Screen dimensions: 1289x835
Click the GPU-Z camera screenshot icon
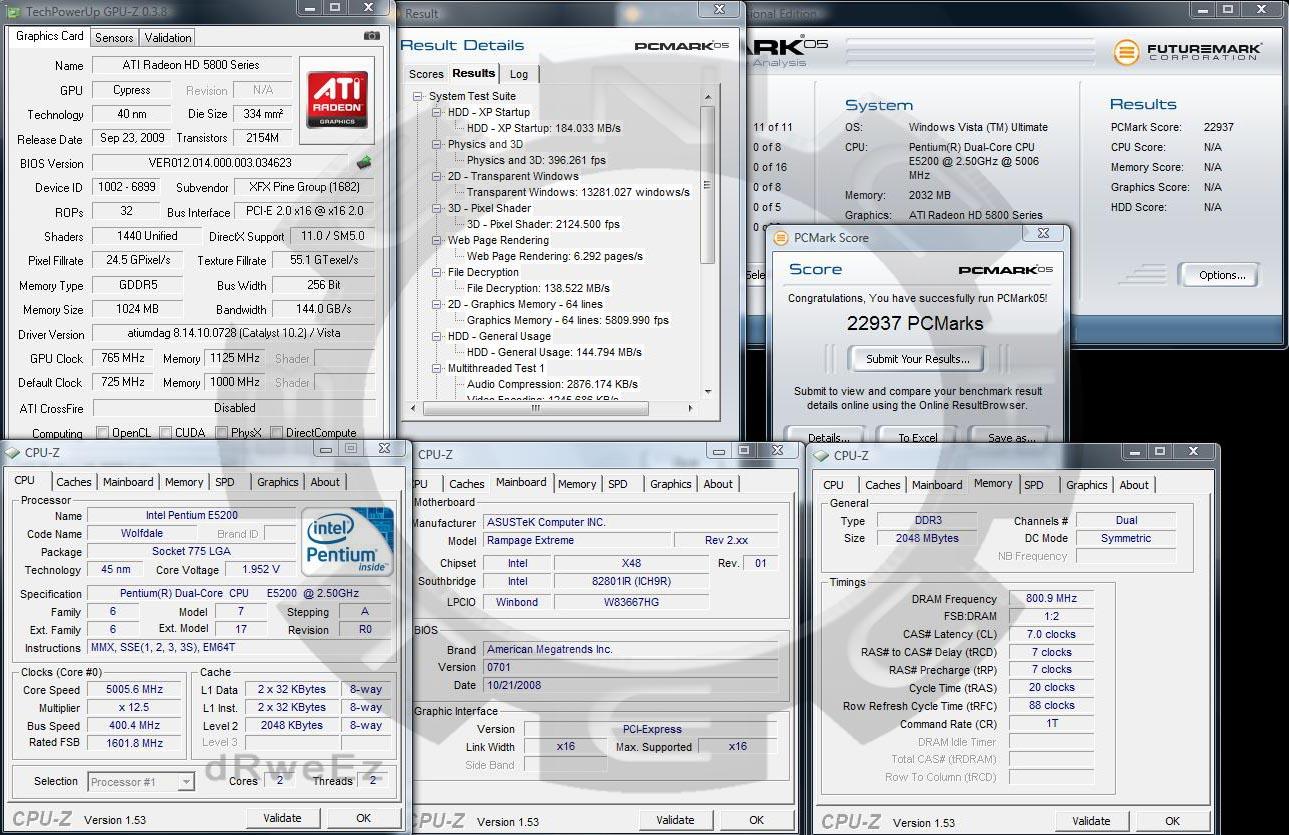point(372,36)
